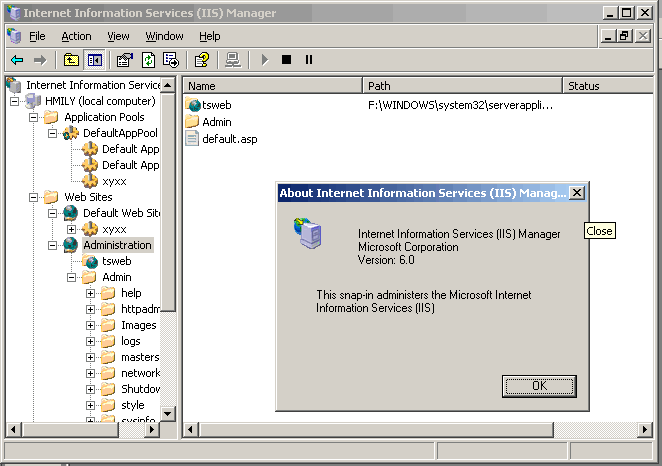The width and height of the screenshot is (662, 466).
Task: Select the default.asp file name
Action: [x=230, y=139]
